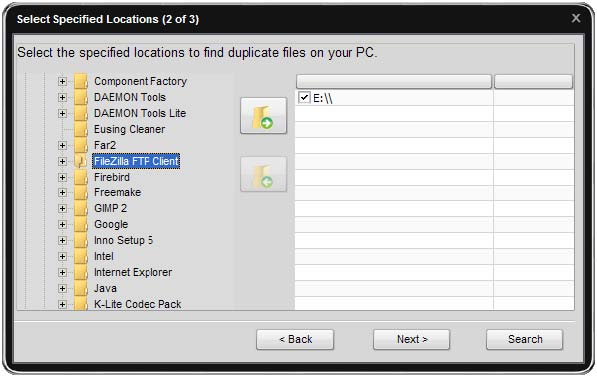Expand the Firebird folder node

tap(62, 177)
